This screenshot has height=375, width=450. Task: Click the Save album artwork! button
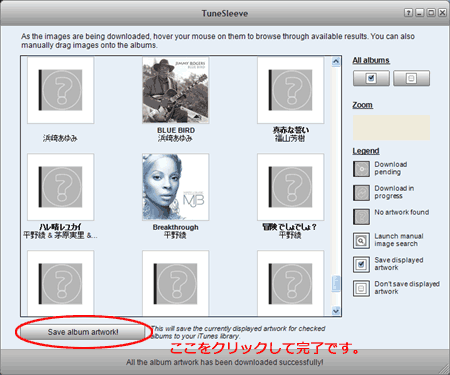83,332
